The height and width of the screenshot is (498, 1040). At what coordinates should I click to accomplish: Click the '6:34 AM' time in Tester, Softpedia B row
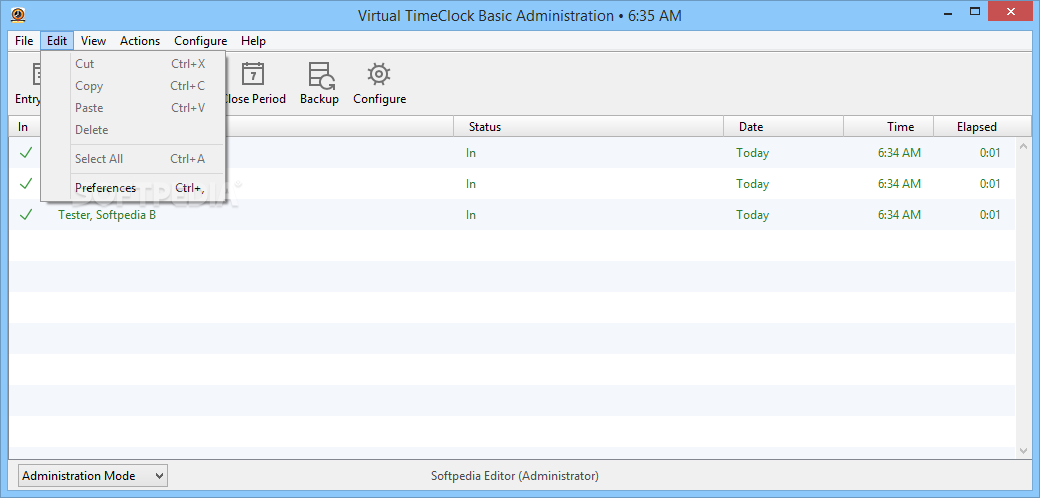(x=899, y=215)
